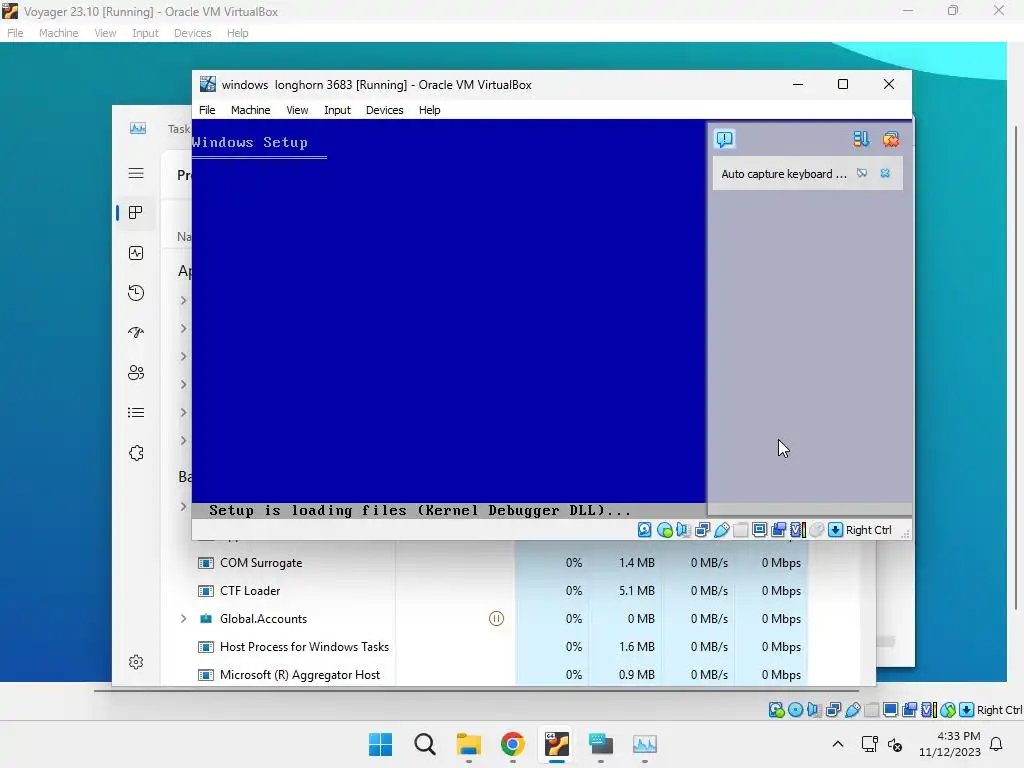Open App history page in Task Manager sidebar
The image size is (1024, 768).
tap(136, 293)
